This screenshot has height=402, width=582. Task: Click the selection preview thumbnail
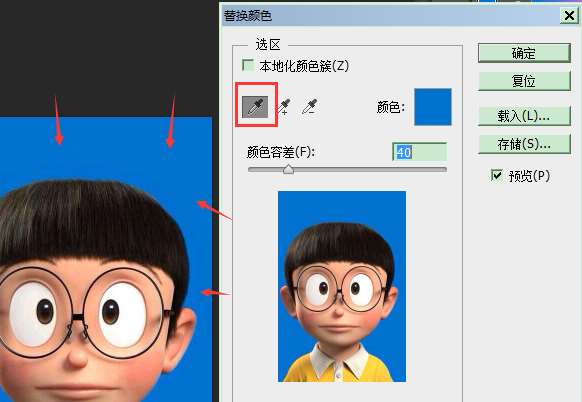342,286
